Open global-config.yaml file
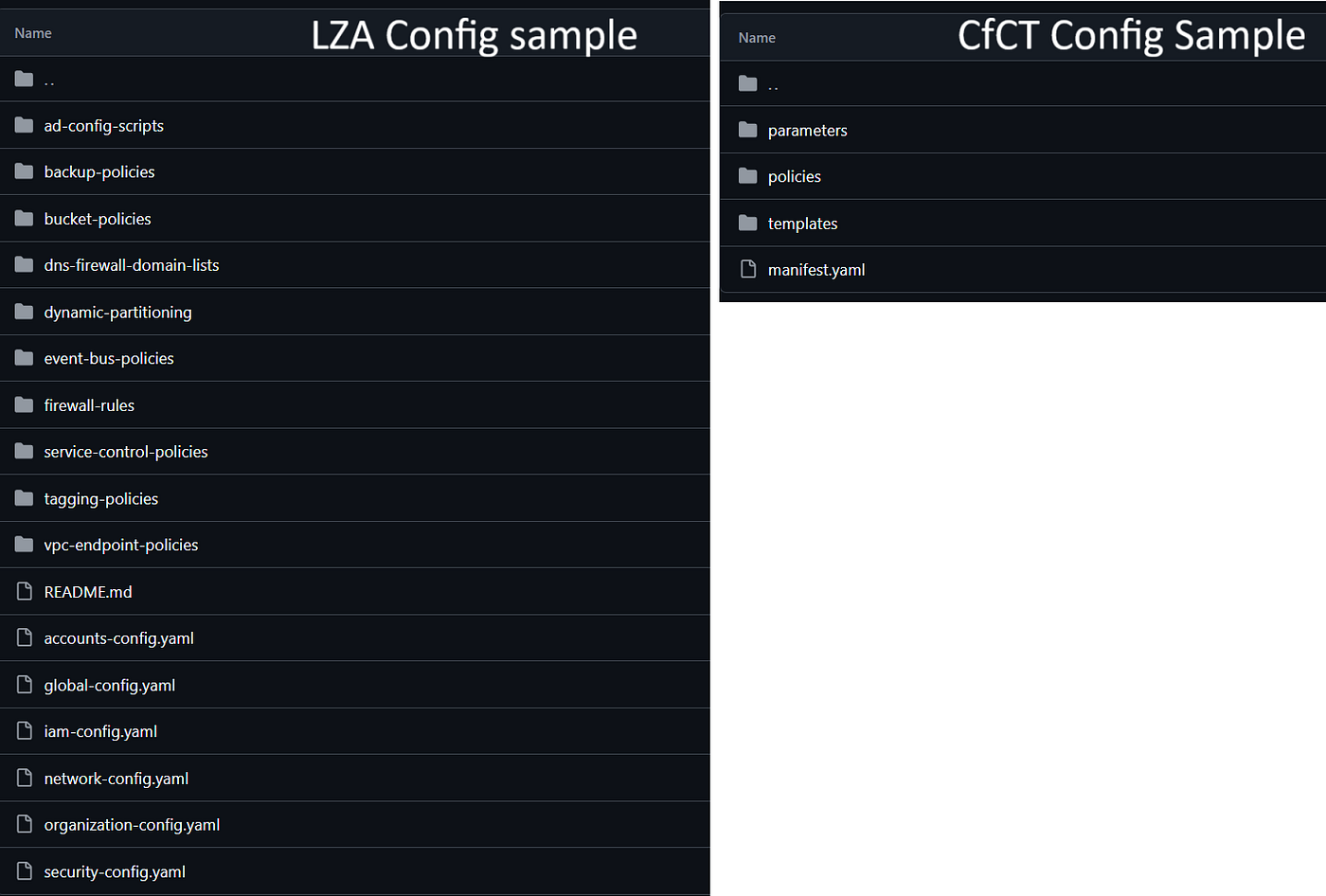 [x=110, y=686]
